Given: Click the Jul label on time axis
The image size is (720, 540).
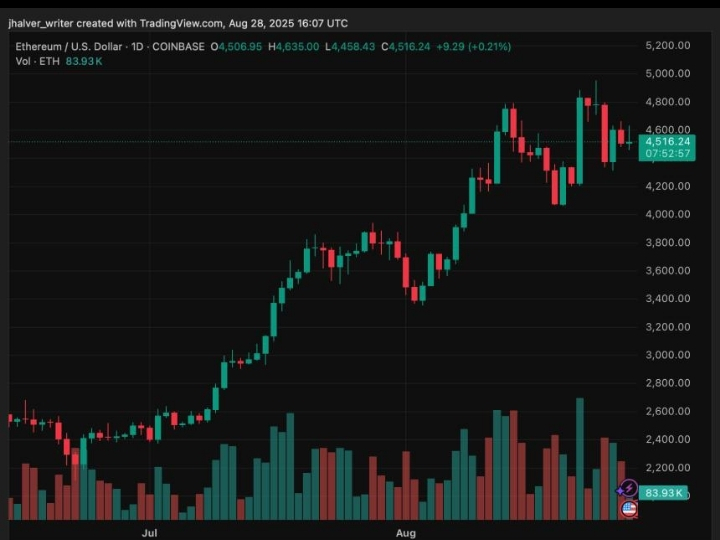Looking at the screenshot, I should pos(149,533).
